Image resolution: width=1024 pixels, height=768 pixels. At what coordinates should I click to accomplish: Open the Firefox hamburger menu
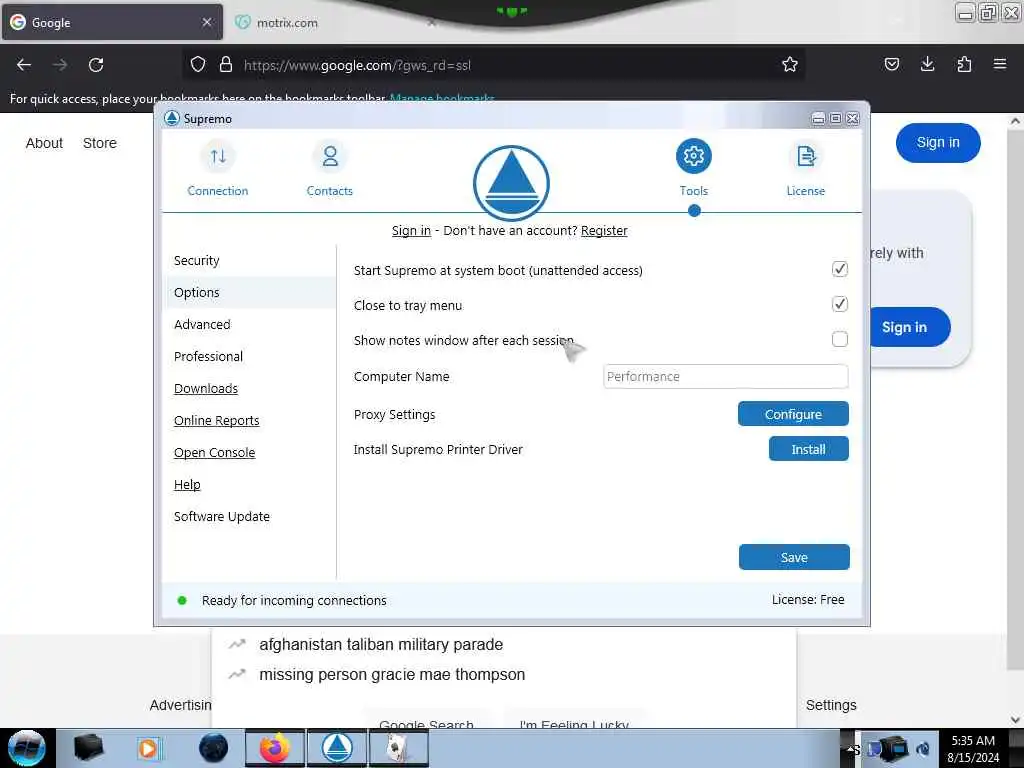999,64
